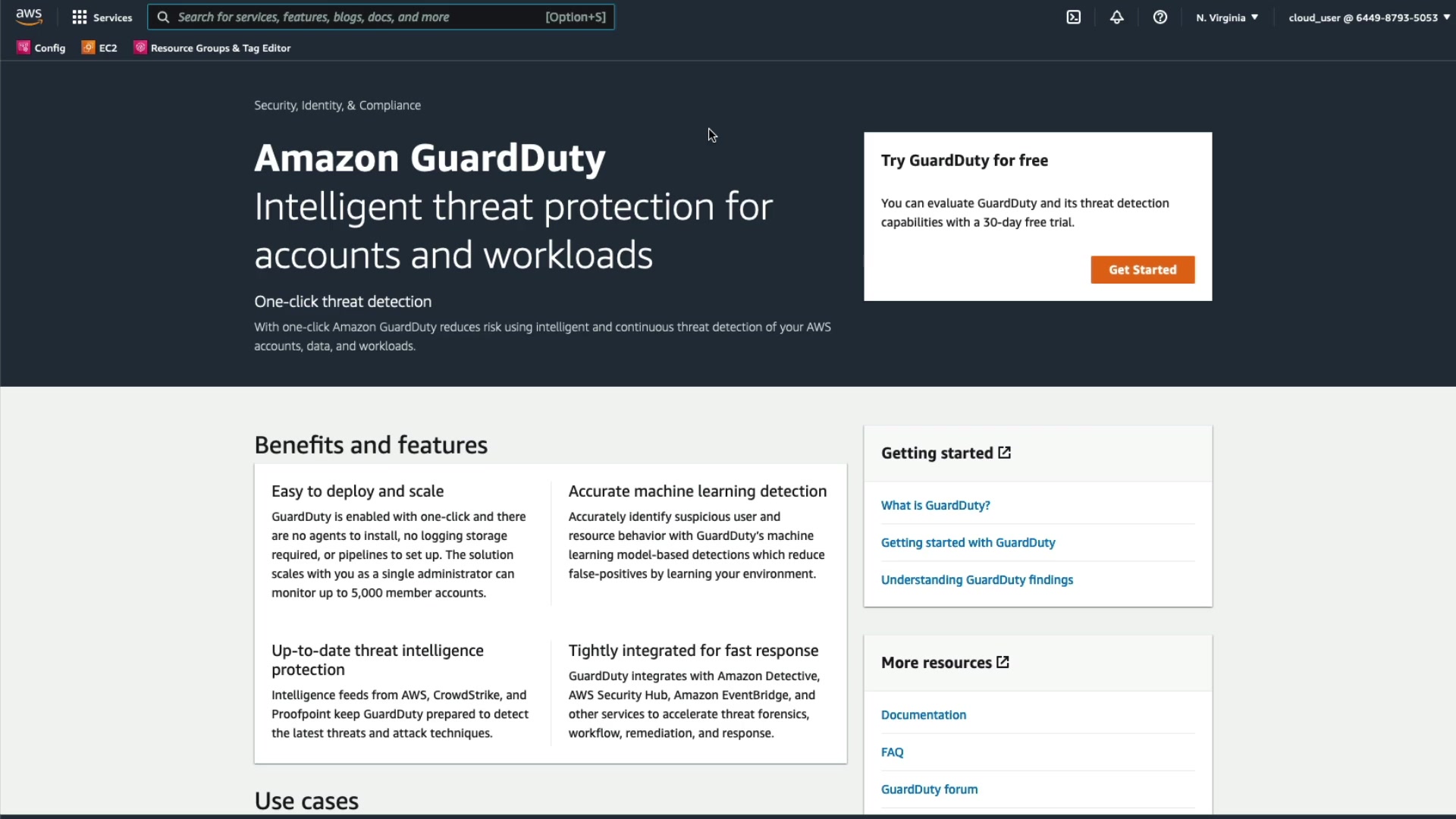Click the services search field
Screen dimensions: 1456x819
pyautogui.click(x=356, y=17)
